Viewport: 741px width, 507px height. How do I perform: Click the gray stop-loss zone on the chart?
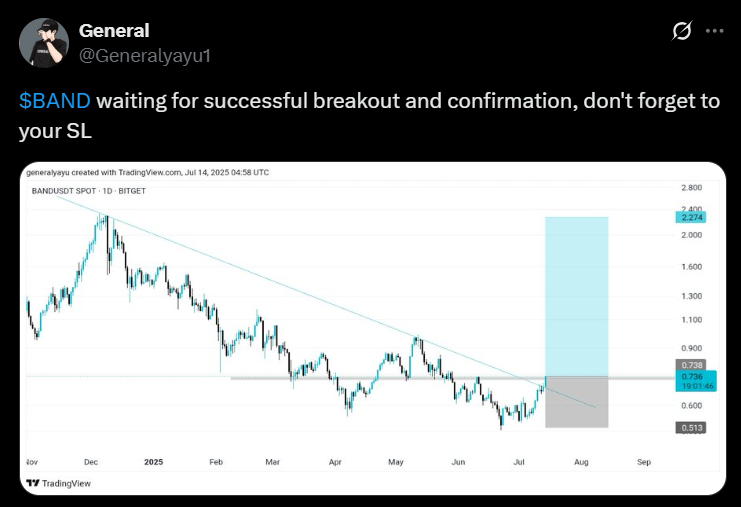(576, 402)
